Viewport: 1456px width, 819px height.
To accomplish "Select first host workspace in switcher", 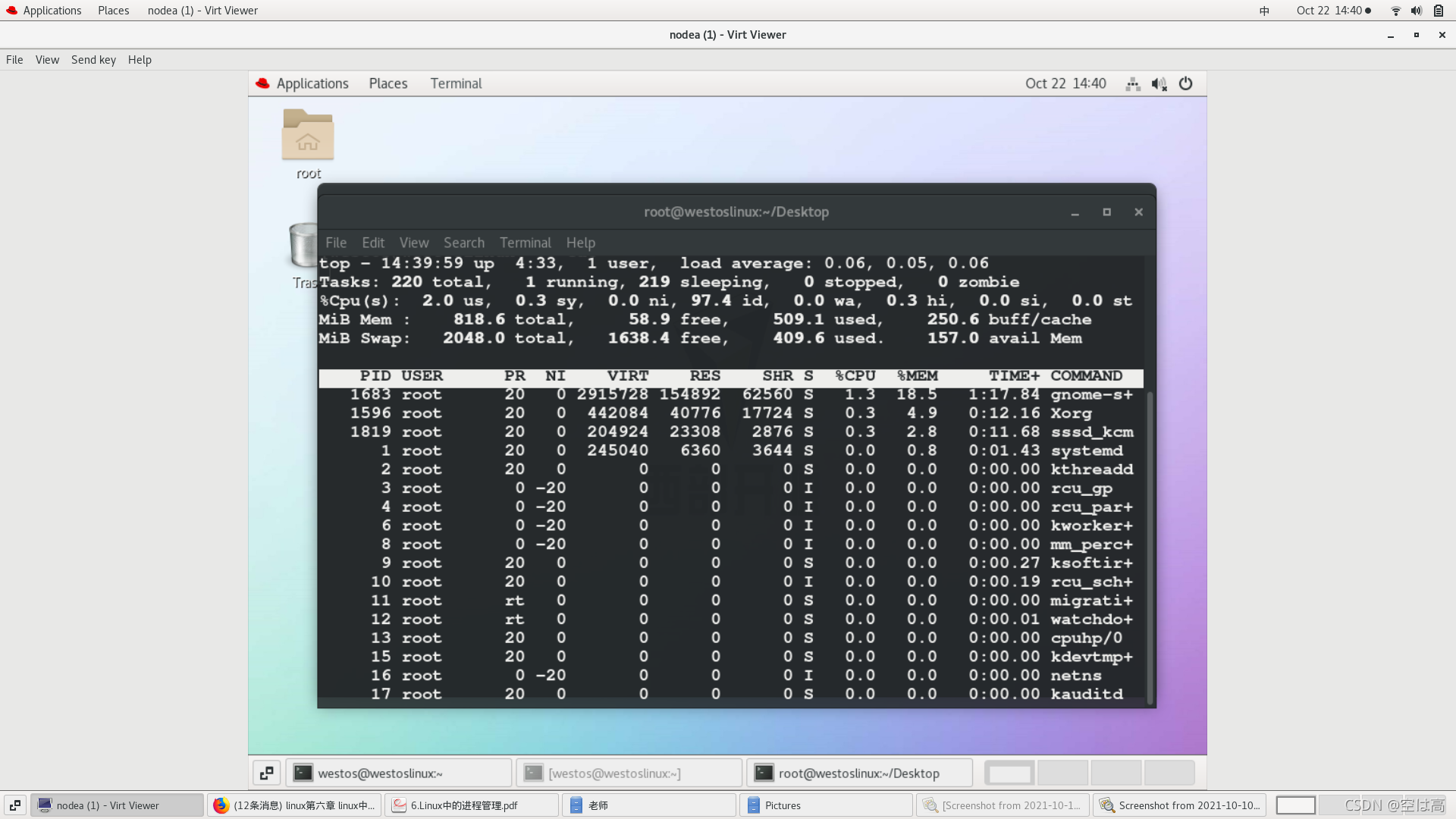I will [1295, 805].
